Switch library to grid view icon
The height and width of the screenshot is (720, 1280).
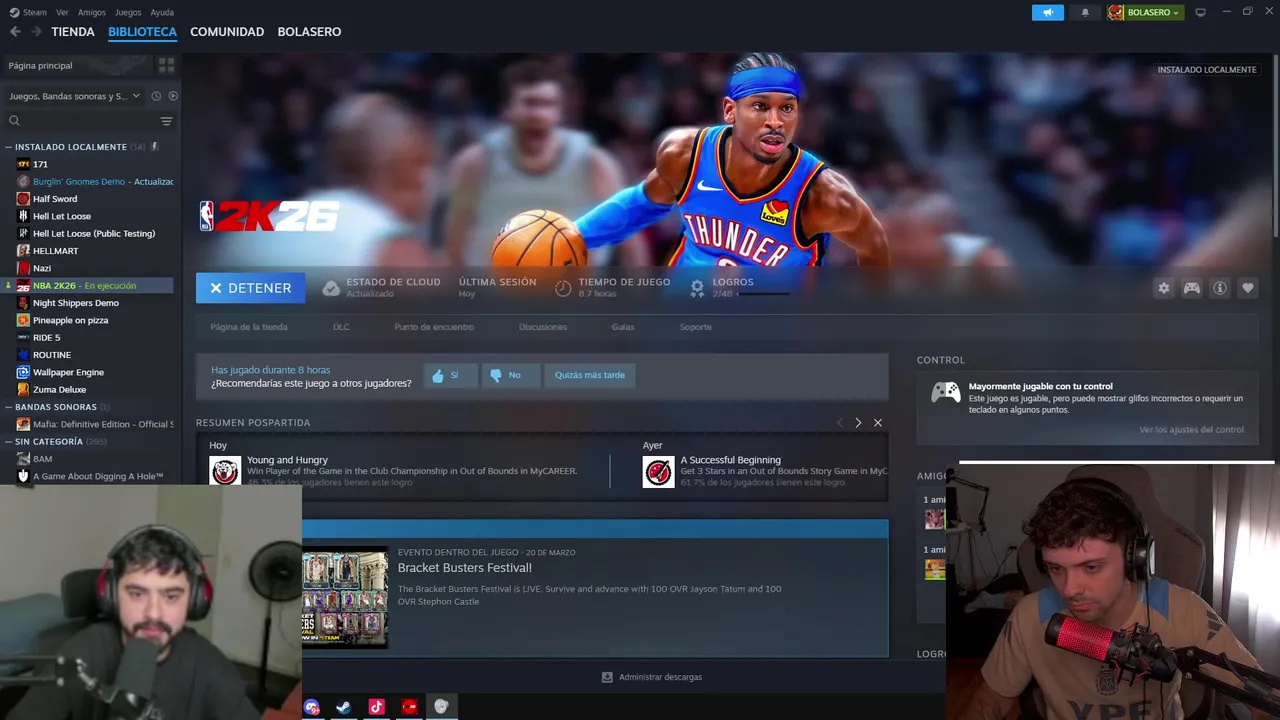click(x=166, y=65)
